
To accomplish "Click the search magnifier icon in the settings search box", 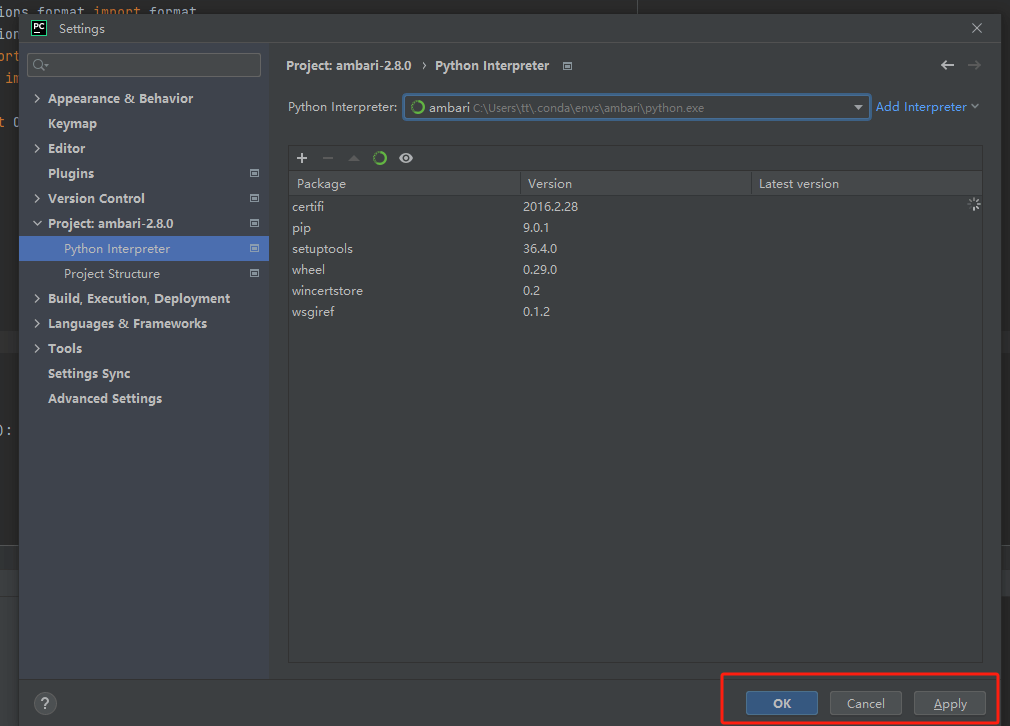I will click(40, 64).
